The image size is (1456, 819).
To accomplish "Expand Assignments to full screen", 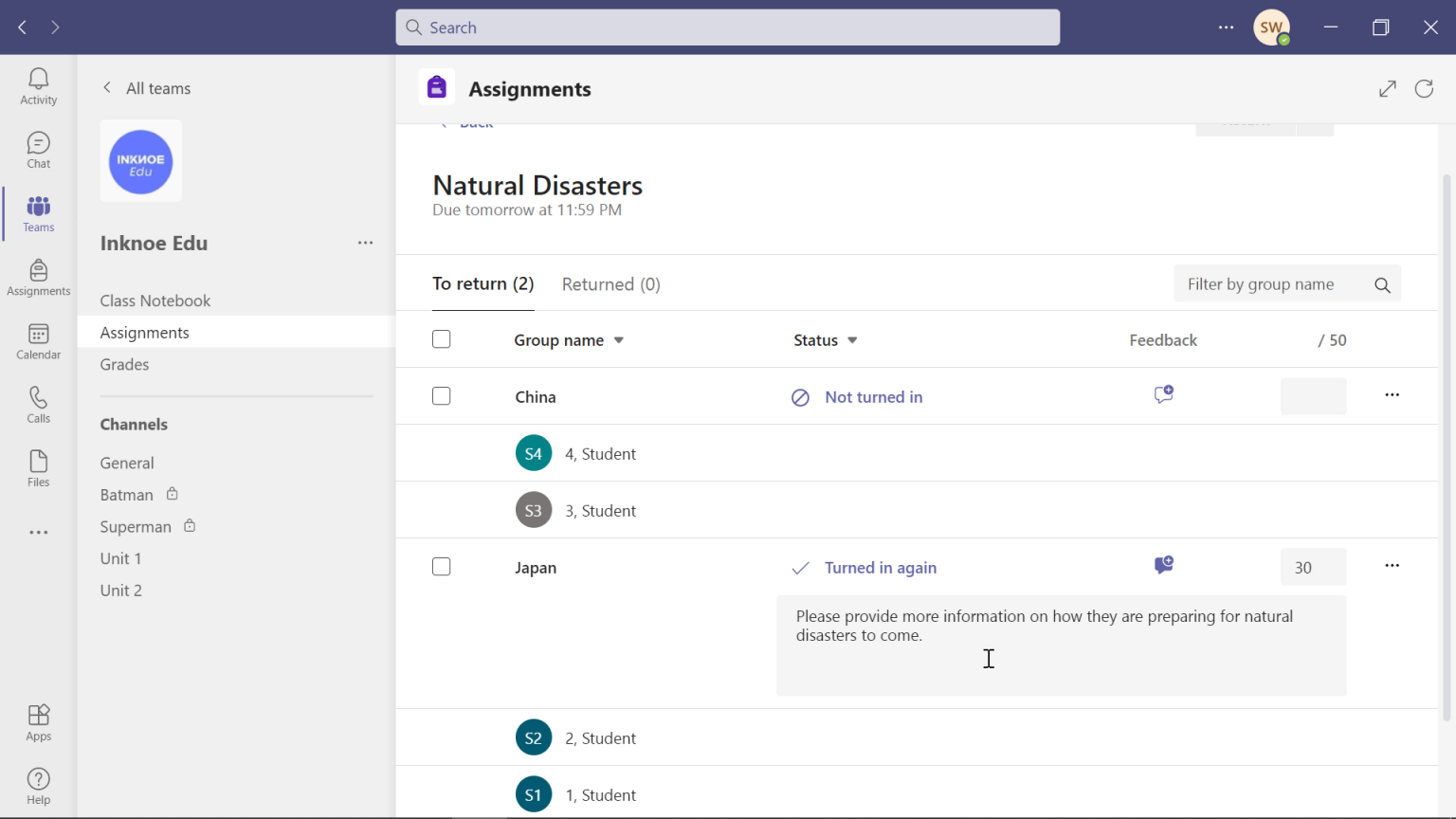I will (x=1387, y=88).
